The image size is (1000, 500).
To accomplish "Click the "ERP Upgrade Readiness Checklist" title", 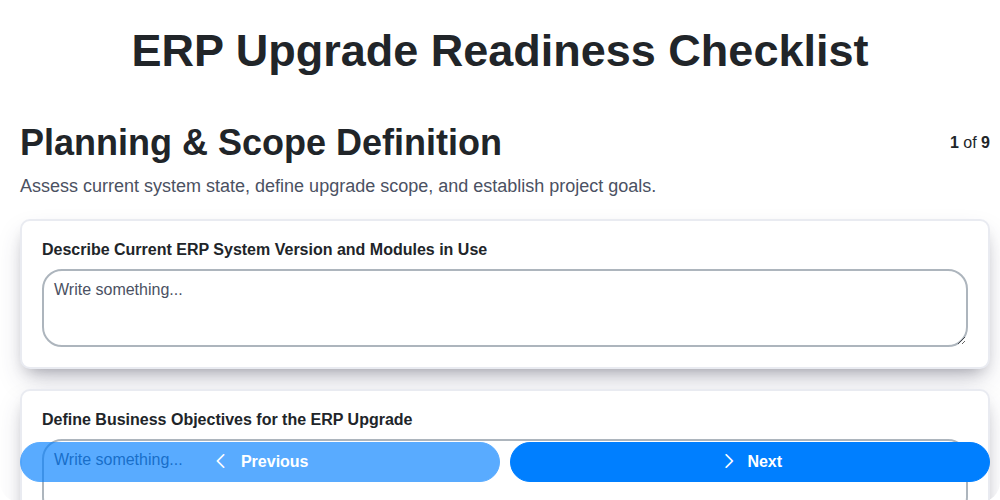I will pos(500,51).
